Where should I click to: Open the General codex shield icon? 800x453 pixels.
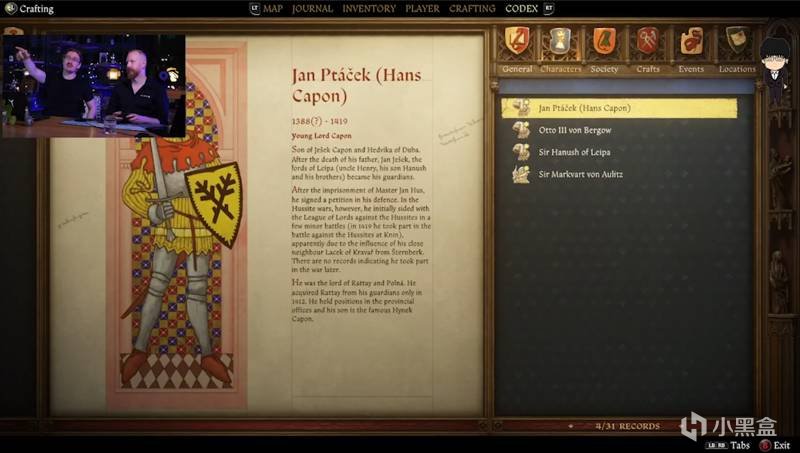click(x=516, y=42)
